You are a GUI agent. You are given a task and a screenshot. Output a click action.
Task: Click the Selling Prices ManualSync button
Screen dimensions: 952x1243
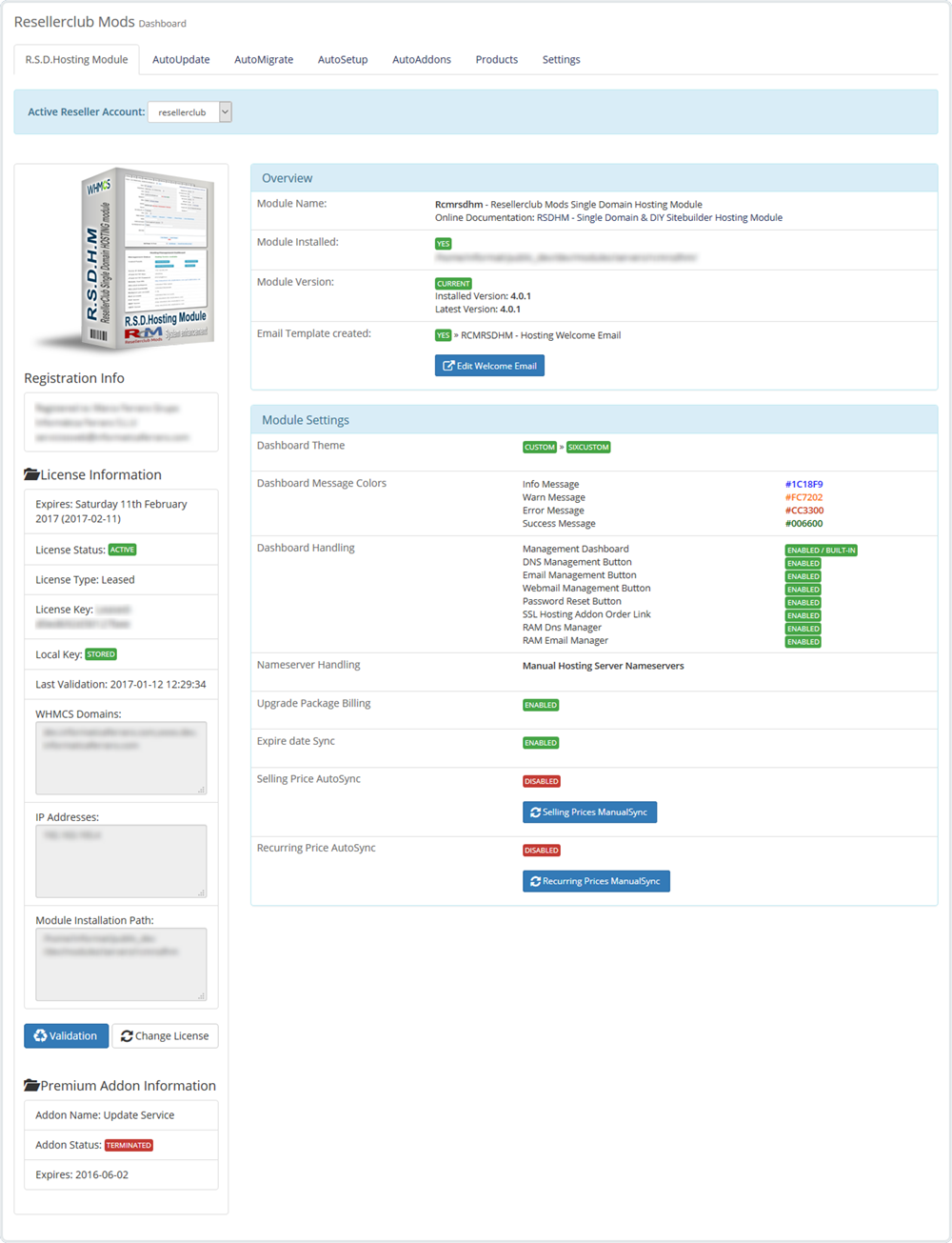coord(589,812)
